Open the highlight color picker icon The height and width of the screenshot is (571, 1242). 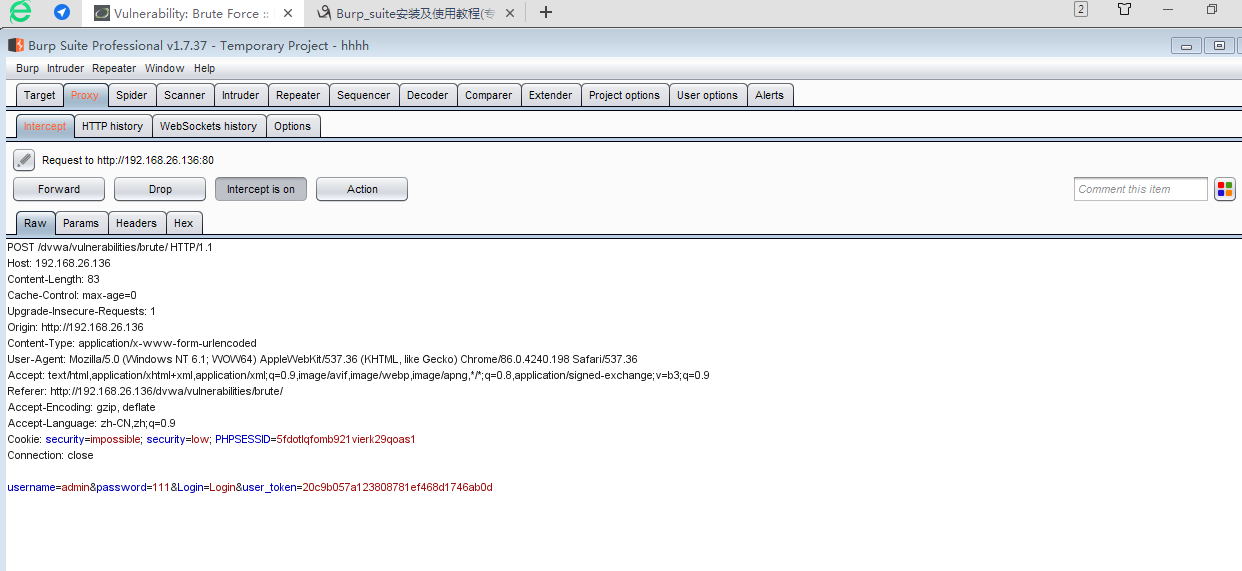pyautogui.click(x=1225, y=189)
